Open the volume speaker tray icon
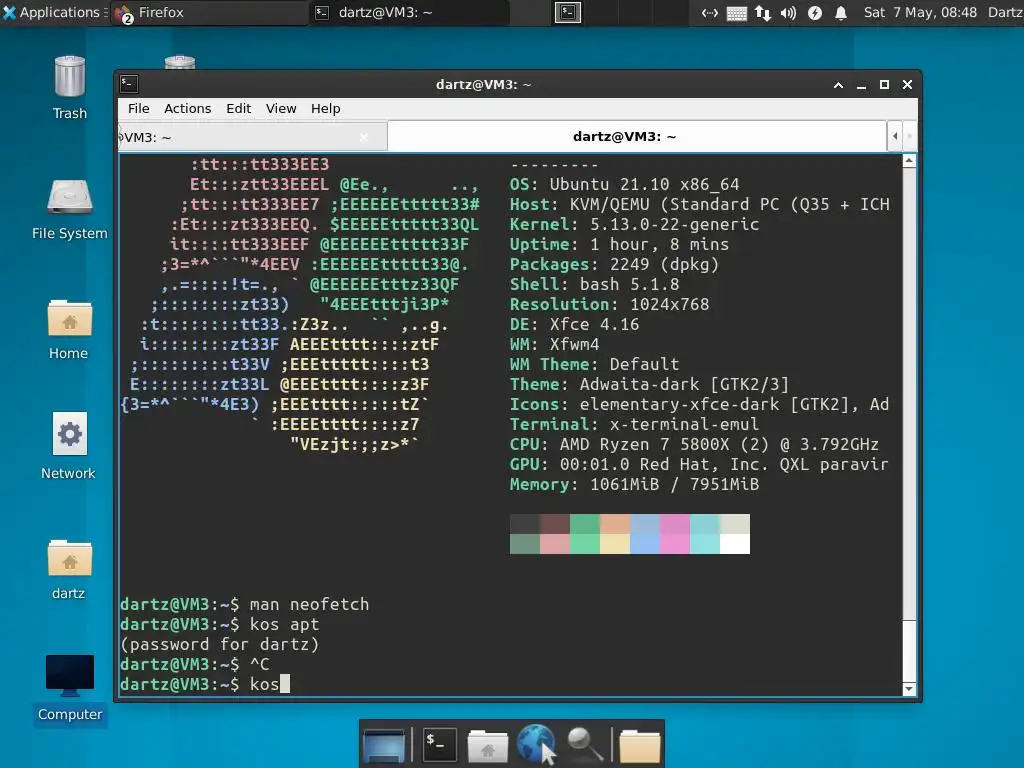Screen dimensions: 1024x768 (789, 12)
